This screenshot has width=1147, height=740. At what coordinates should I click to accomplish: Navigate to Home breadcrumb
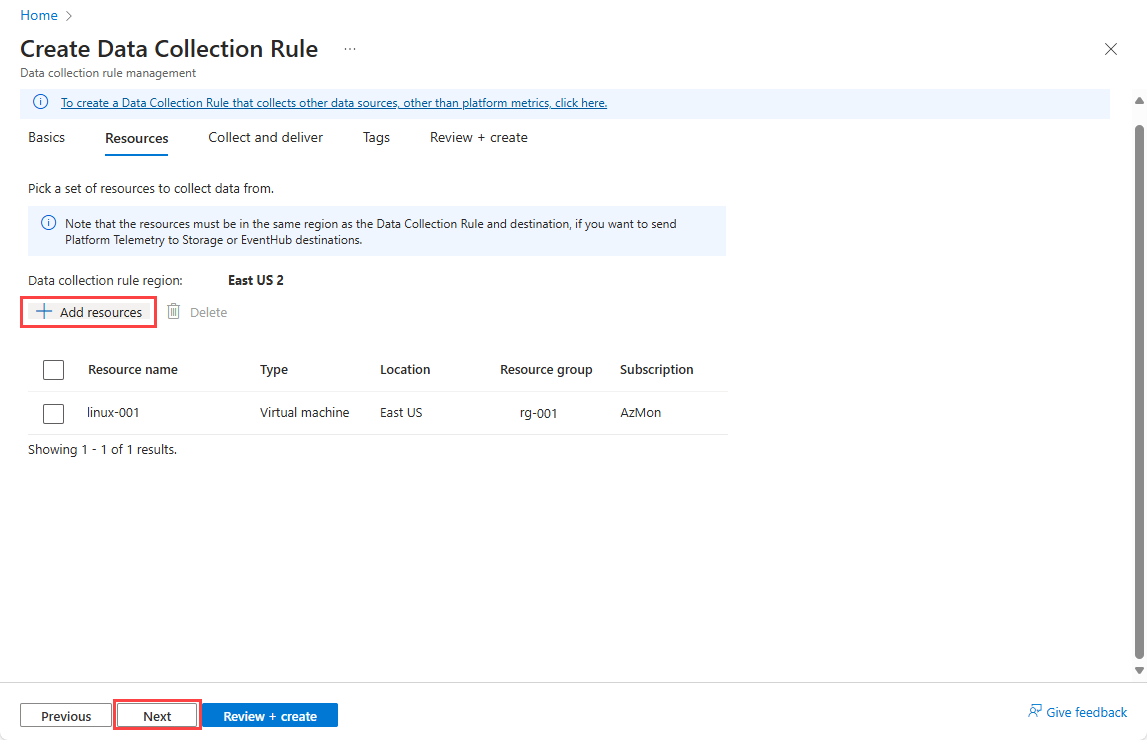pyautogui.click(x=39, y=16)
